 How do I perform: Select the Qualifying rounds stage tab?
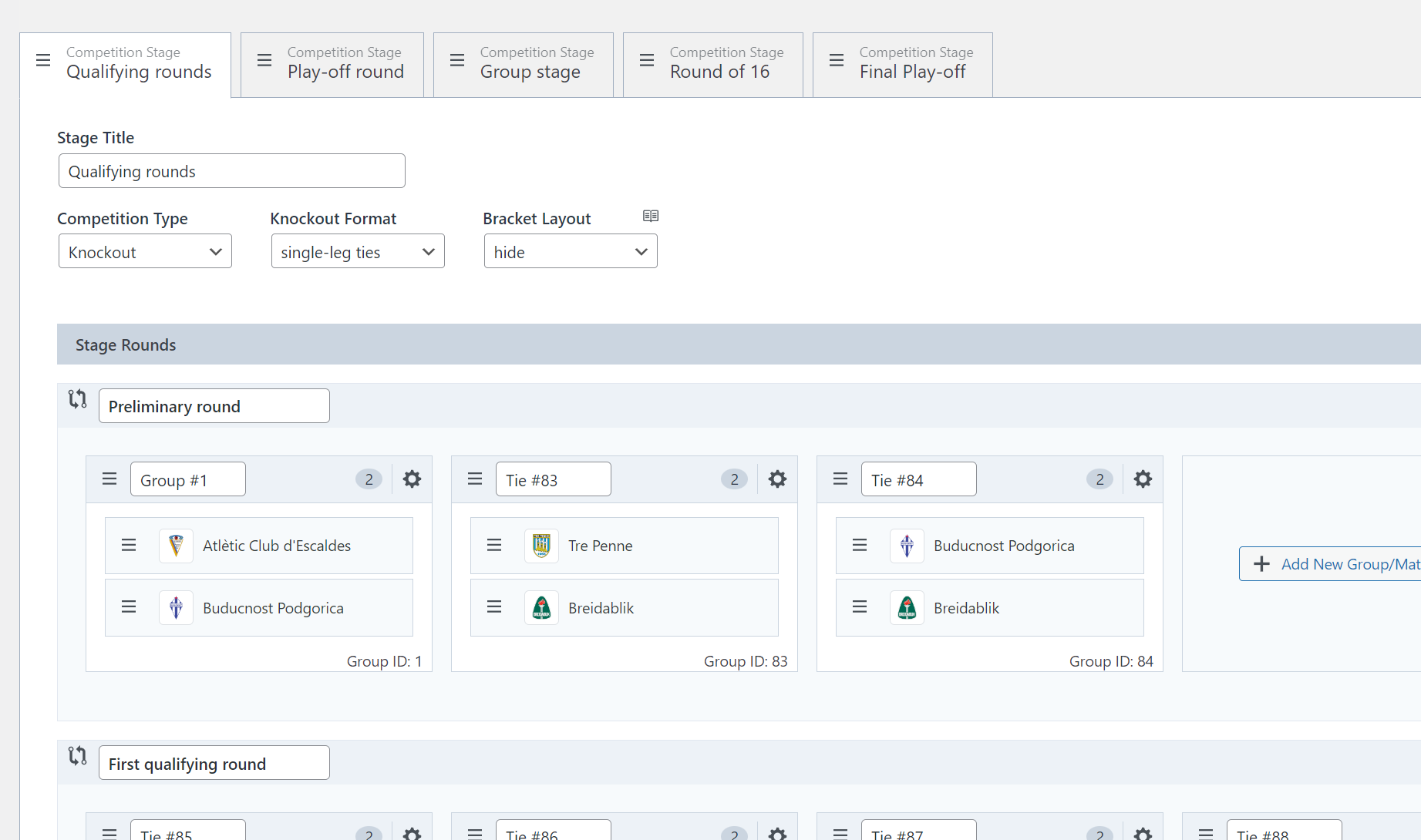coord(126,65)
